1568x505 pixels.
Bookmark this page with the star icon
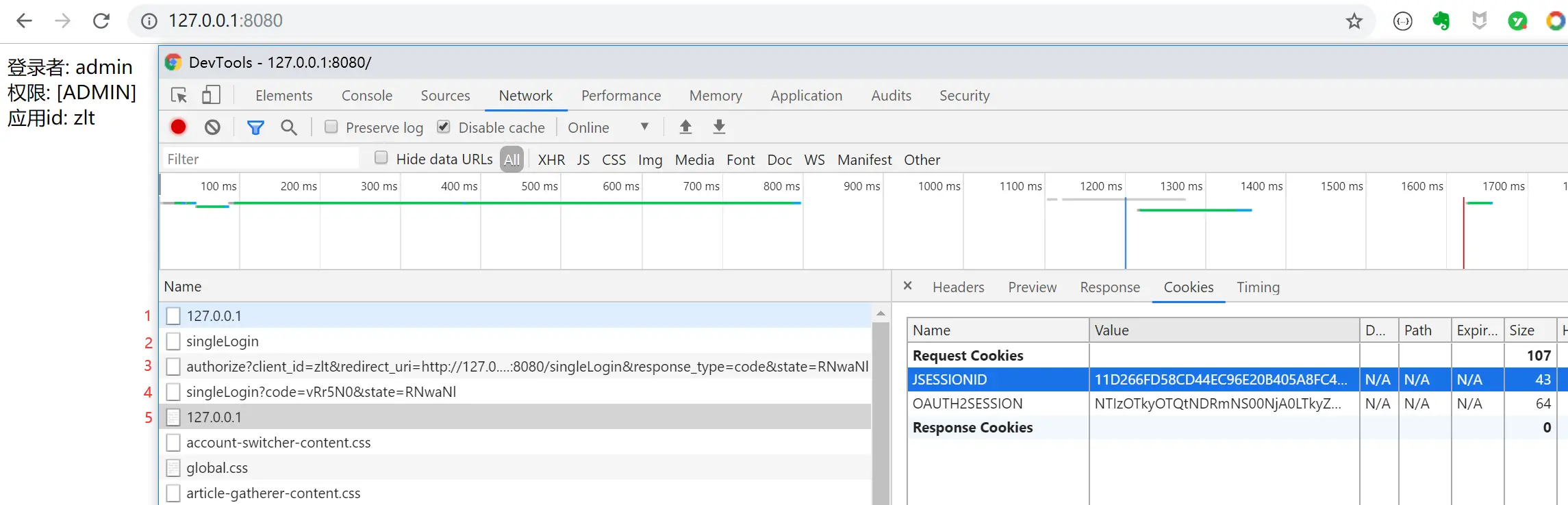click(1354, 21)
